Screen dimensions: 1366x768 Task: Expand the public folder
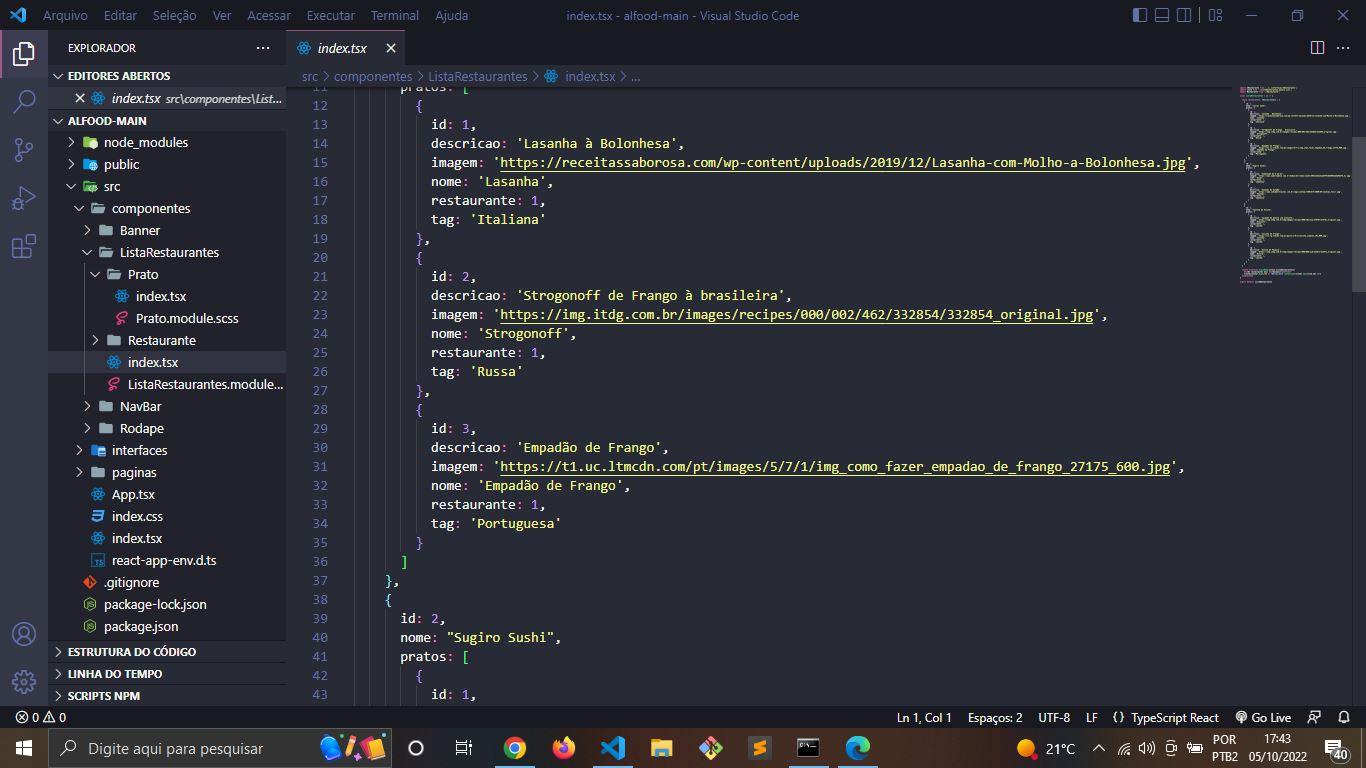(121, 164)
